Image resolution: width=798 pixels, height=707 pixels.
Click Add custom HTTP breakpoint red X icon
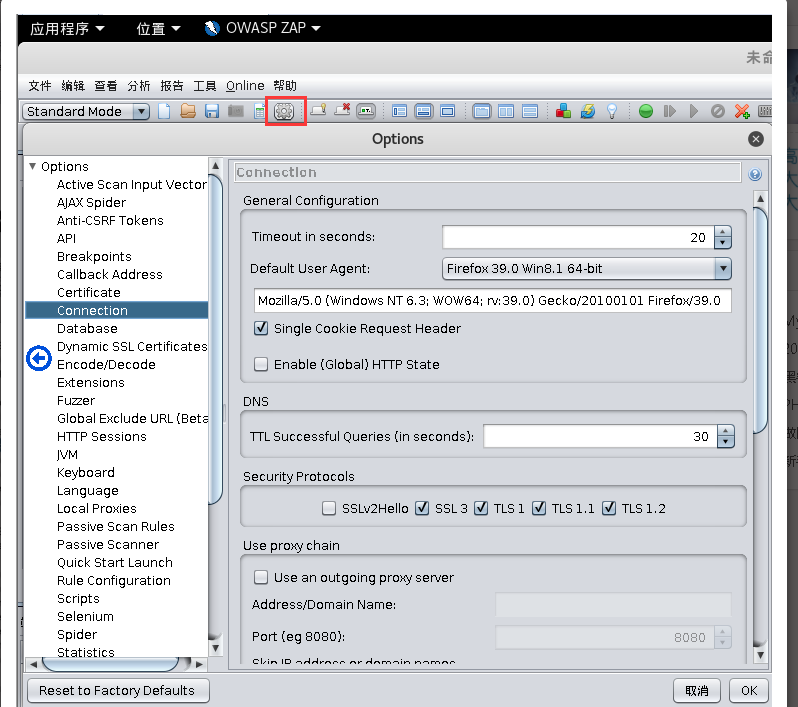pos(742,111)
